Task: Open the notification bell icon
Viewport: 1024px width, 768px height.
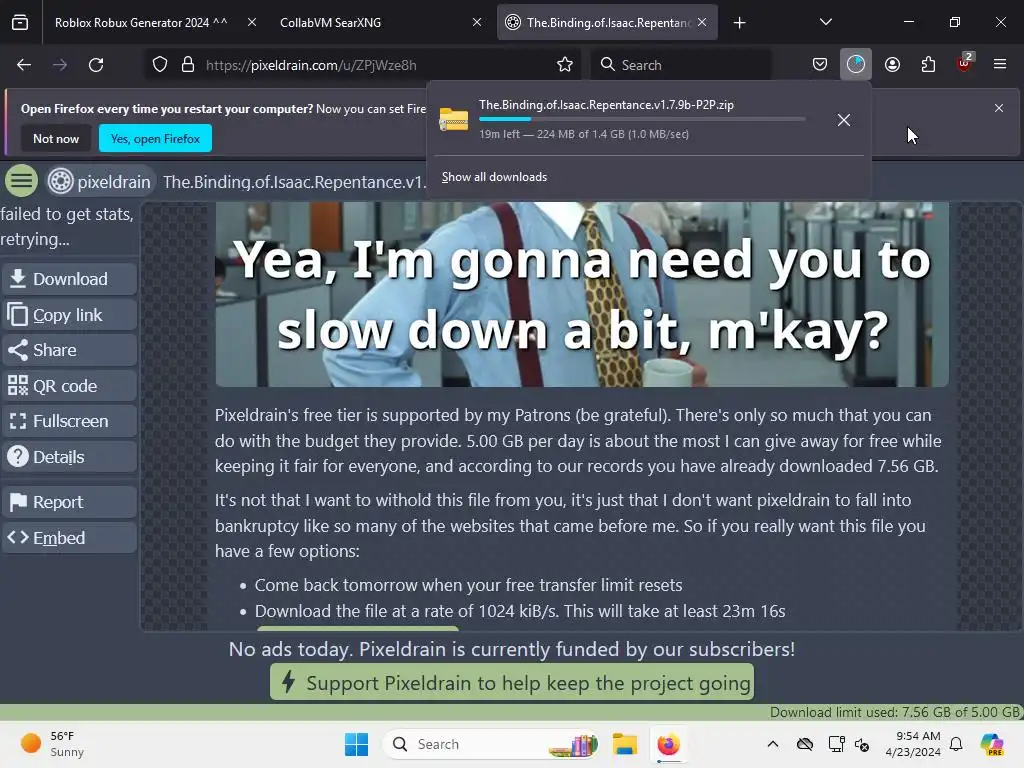Action: [956, 744]
